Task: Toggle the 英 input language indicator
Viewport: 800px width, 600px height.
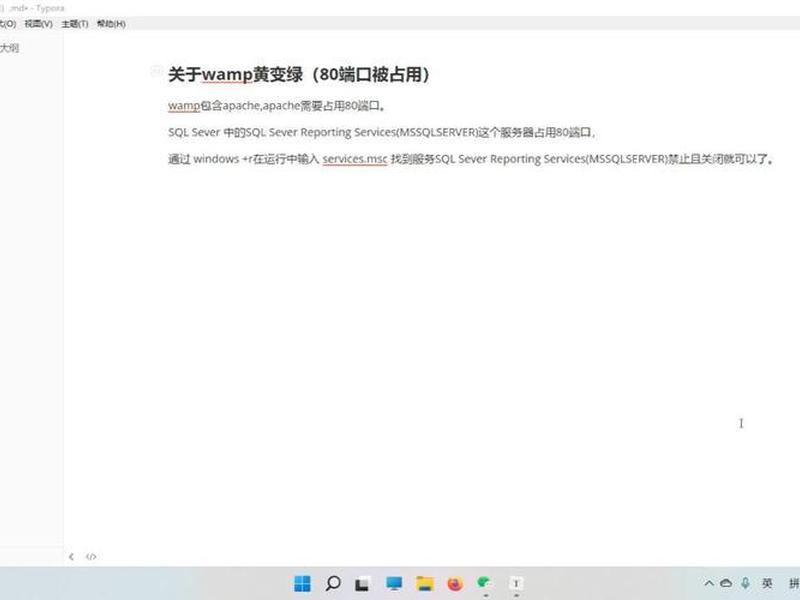Action: tap(767, 583)
